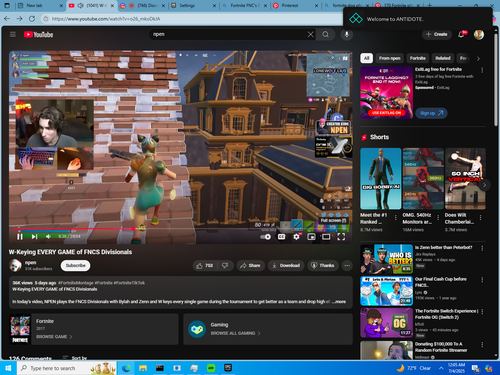Select the All filter chip

pyautogui.click(x=366, y=58)
